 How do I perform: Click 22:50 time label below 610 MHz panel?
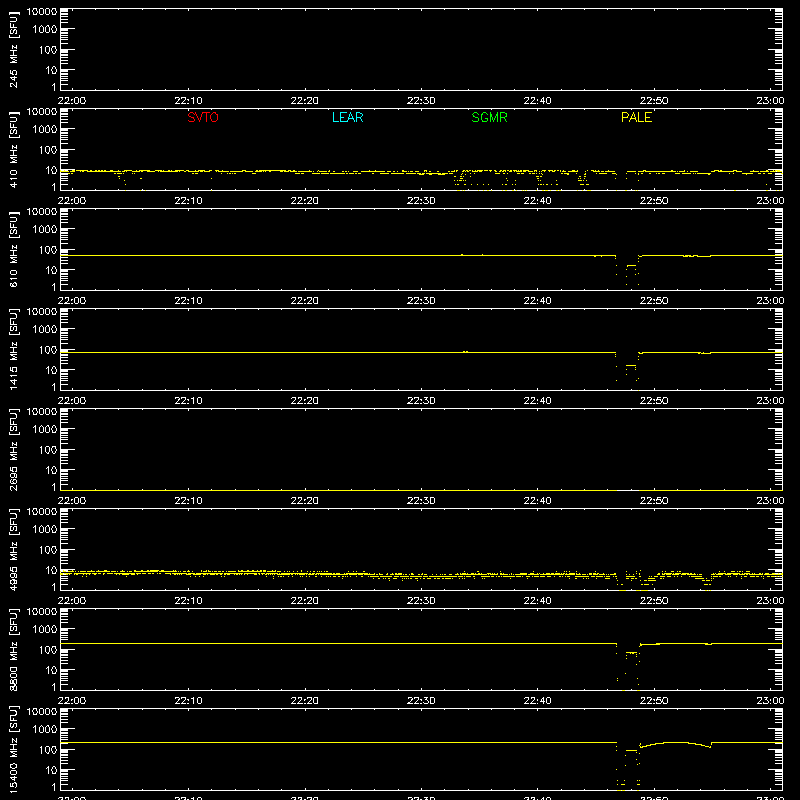pos(654,301)
